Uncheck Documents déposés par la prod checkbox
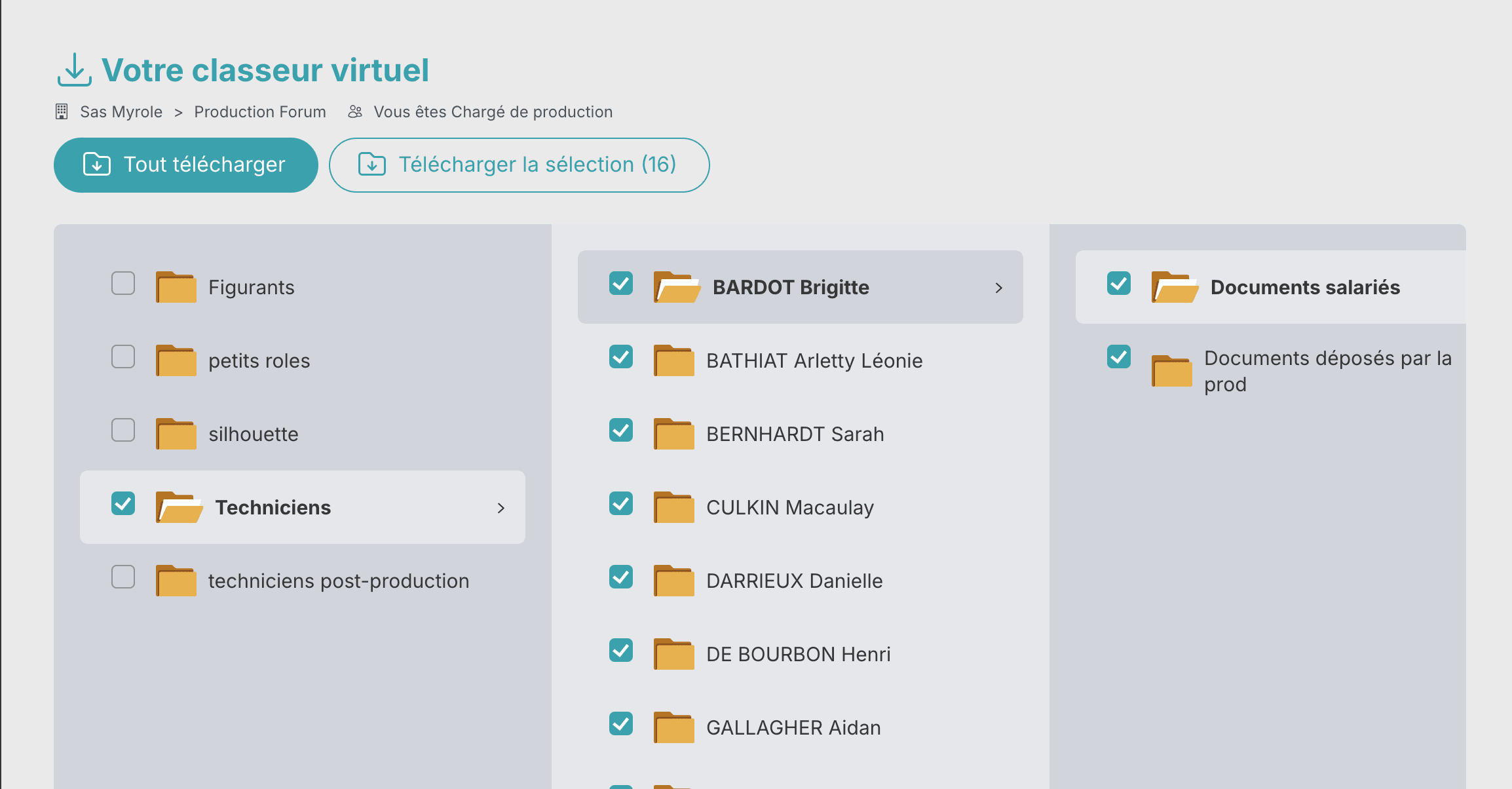This screenshot has height=789, width=1512. pos(1119,357)
